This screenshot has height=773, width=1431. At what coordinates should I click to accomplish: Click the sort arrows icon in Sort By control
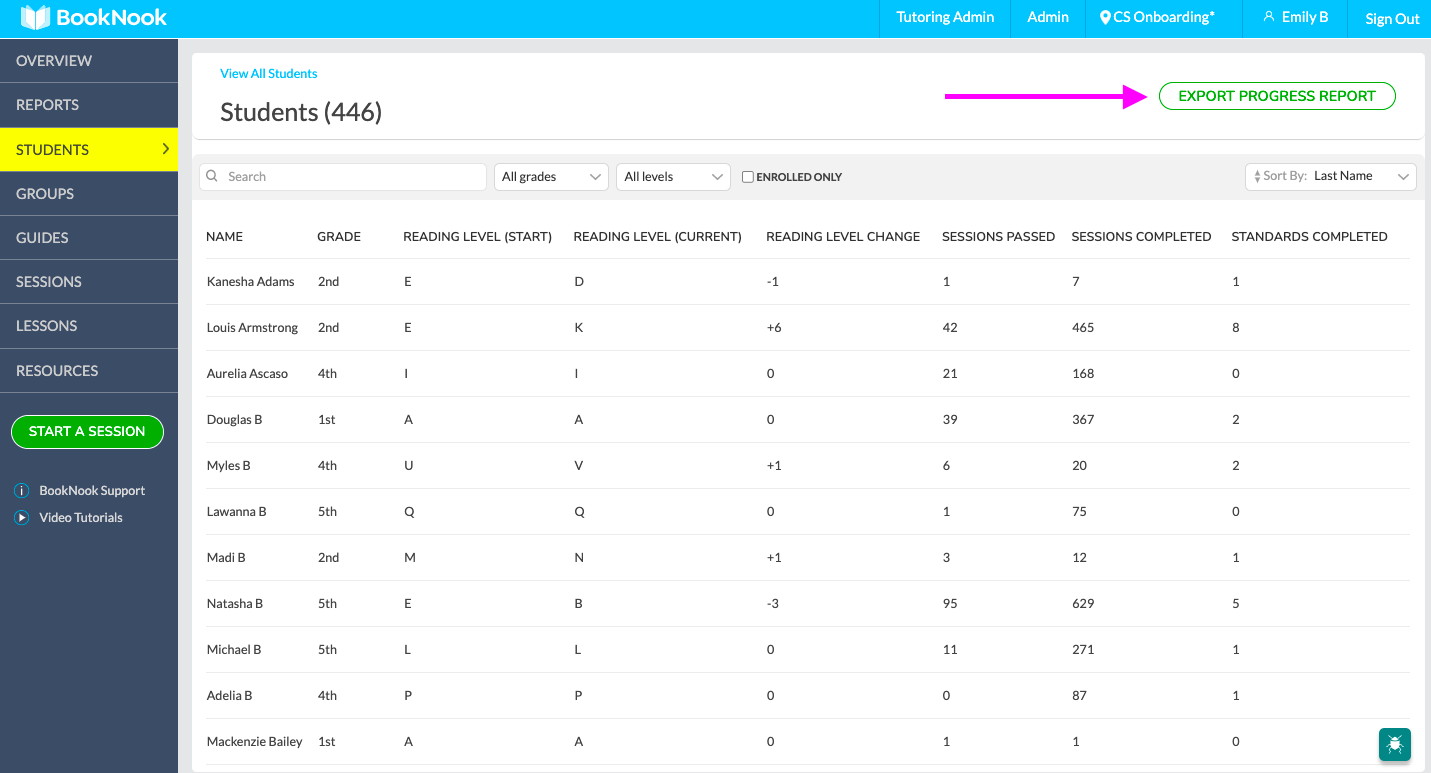[x=1257, y=176]
